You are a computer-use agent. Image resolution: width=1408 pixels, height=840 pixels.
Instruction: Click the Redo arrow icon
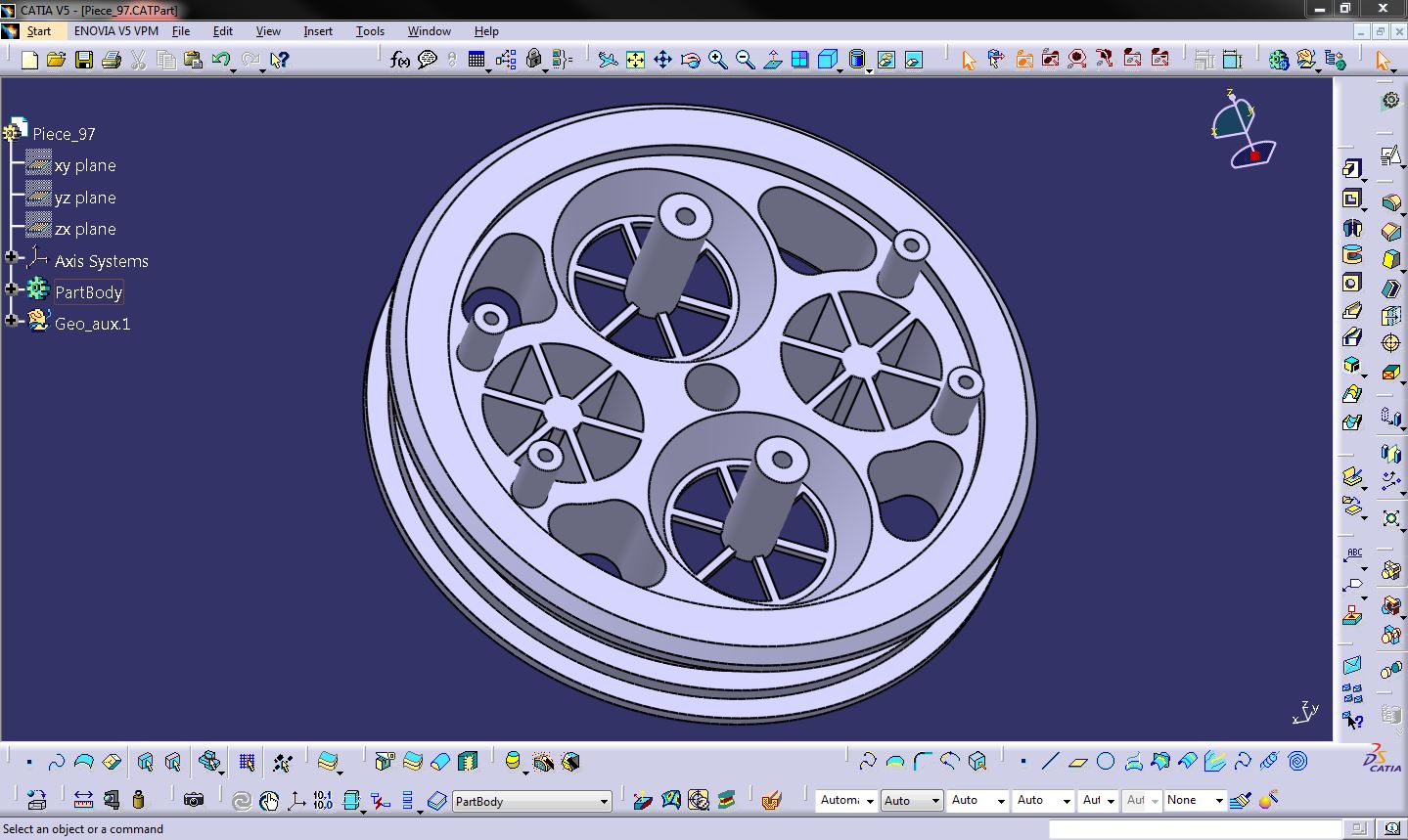[250, 61]
